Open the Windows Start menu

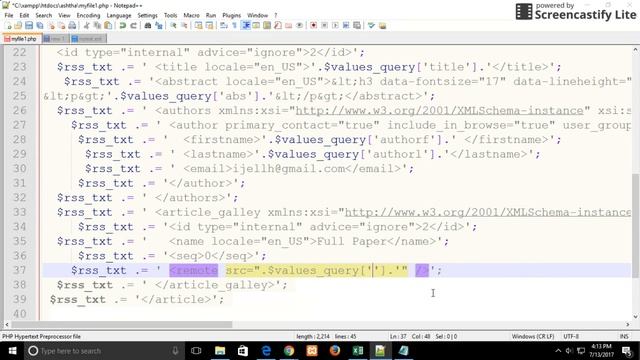click(x=12, y=351)
